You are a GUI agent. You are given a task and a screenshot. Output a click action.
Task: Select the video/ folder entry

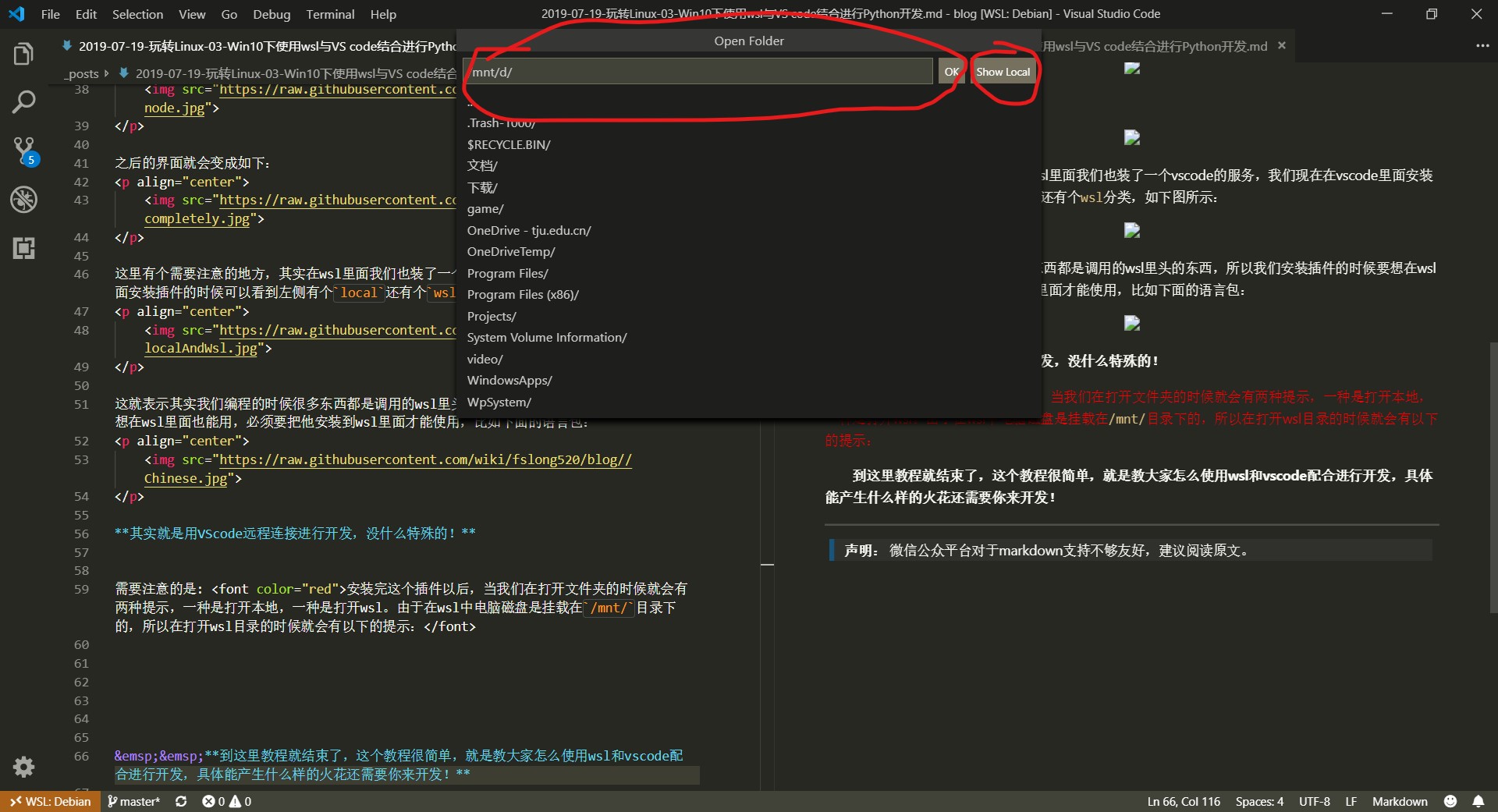749,359
